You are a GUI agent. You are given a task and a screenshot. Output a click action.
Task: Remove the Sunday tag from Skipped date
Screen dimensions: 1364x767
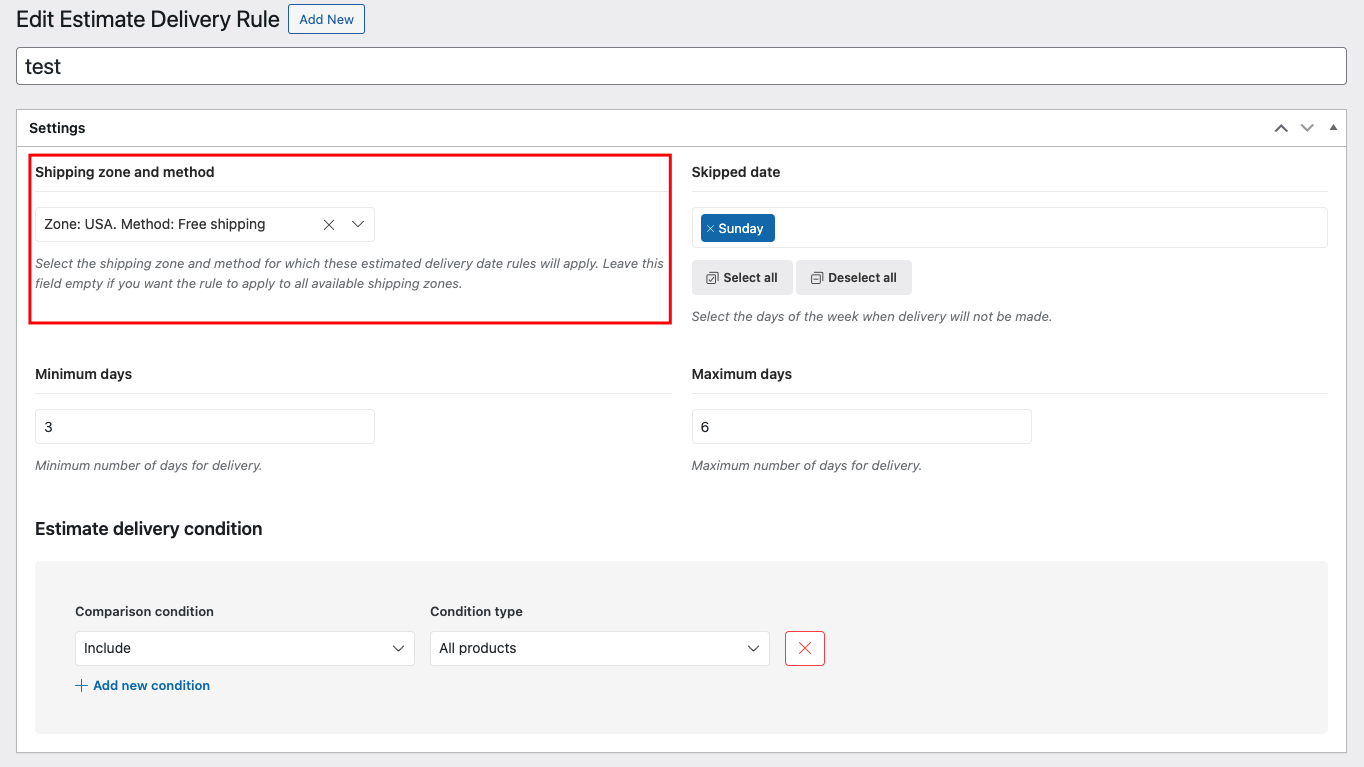[x=710, y=229]
